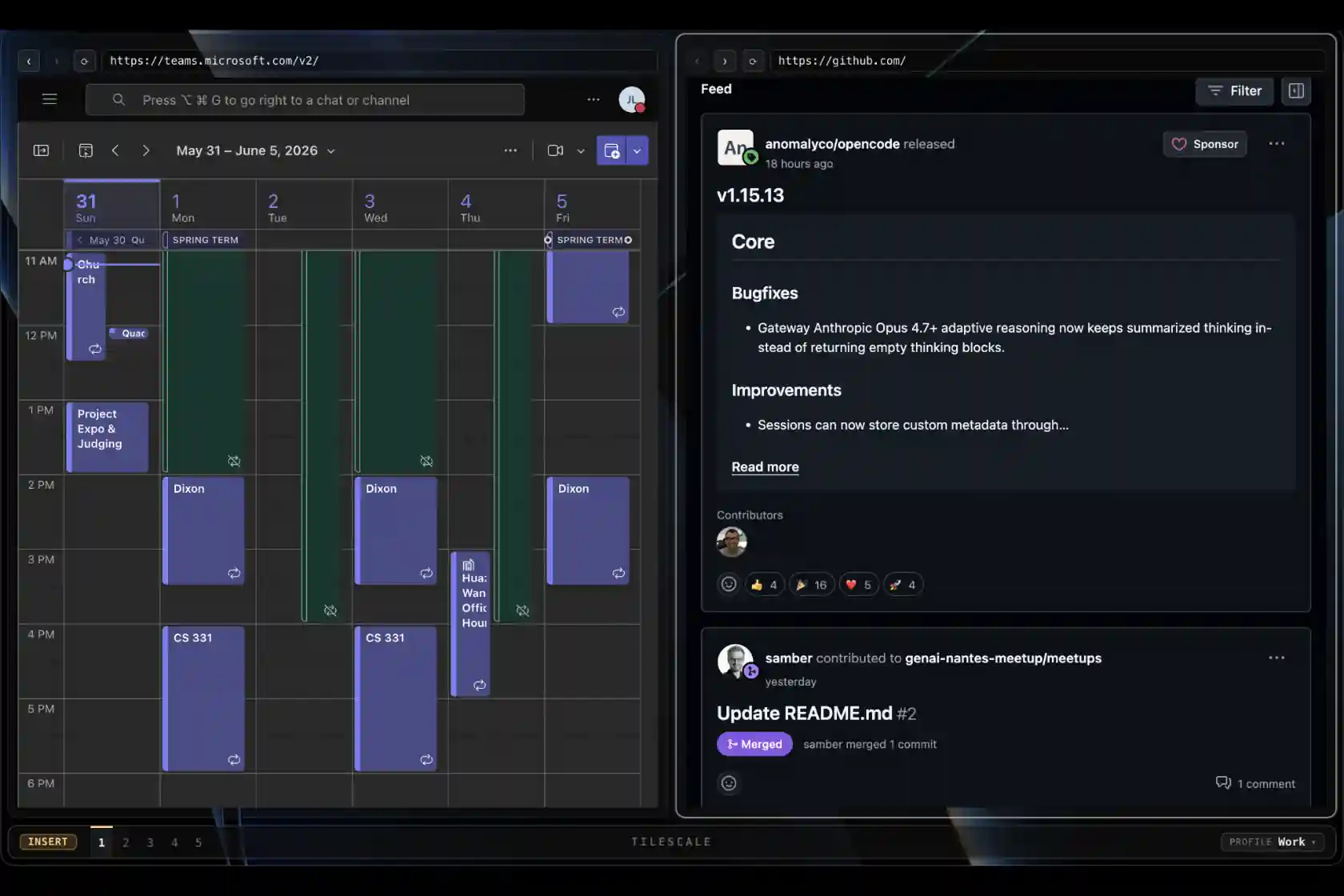Viewport: 1344px width, 896px height.
Task: Go forward in GitHub browser pane
Action: pos(725,61)
